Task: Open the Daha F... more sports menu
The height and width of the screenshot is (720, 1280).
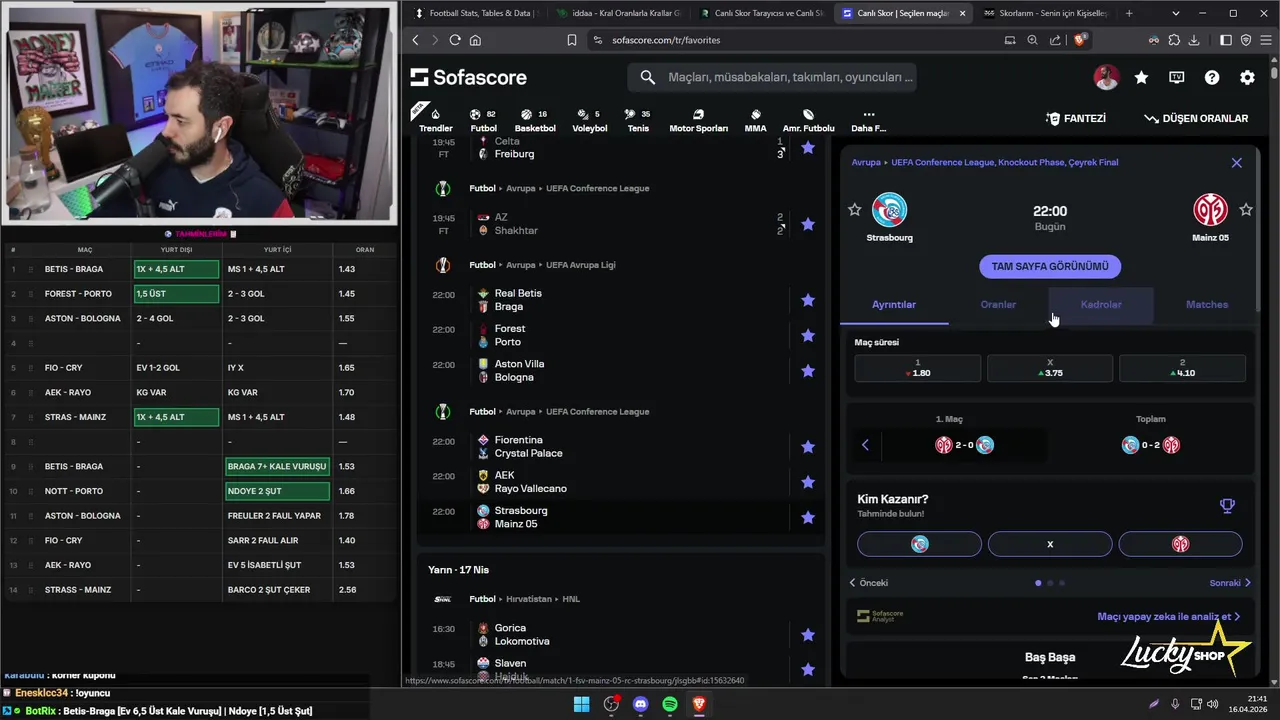Action: pyautogui.click(x=868, y=120)
